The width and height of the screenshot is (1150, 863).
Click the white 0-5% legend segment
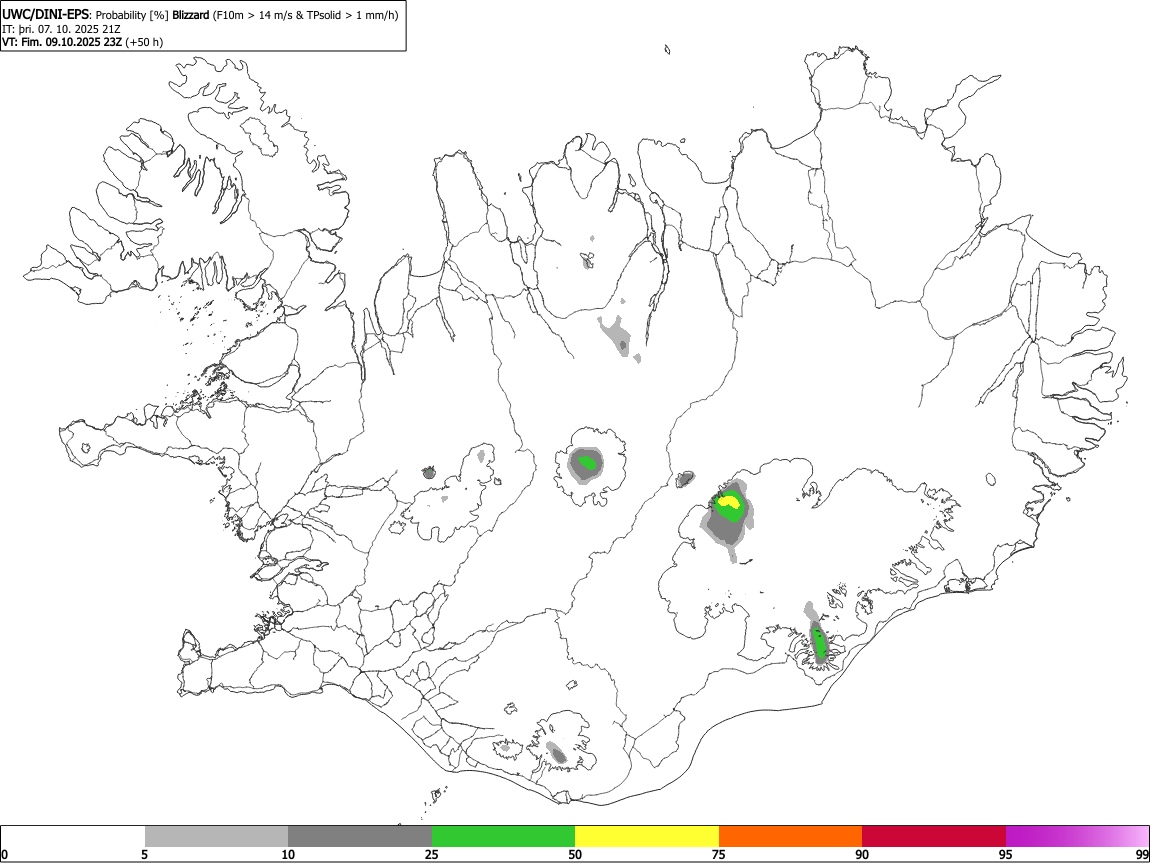[x=73, y=836]
